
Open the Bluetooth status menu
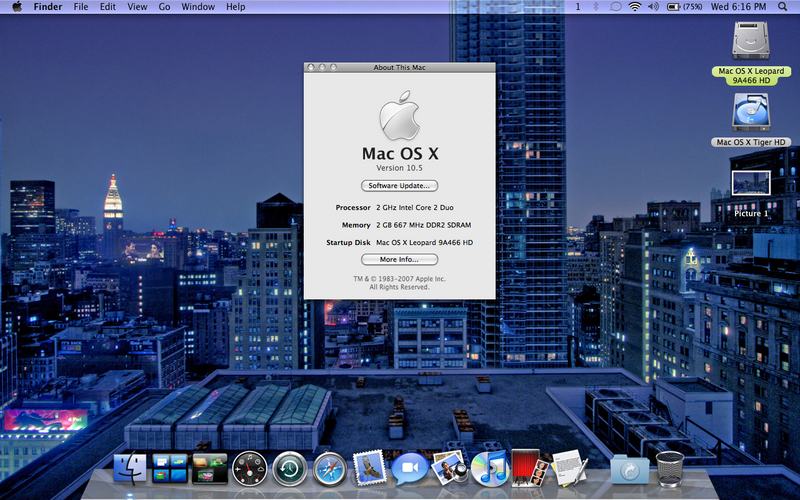coord(595,7)
